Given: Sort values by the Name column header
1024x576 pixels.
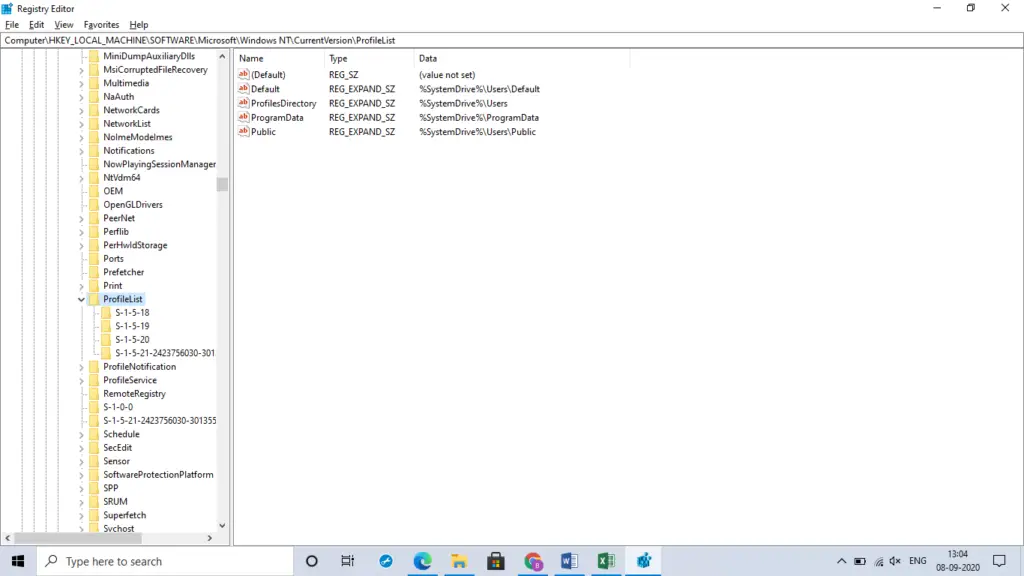Looking at the screenshot, I should tap(279, 59).
